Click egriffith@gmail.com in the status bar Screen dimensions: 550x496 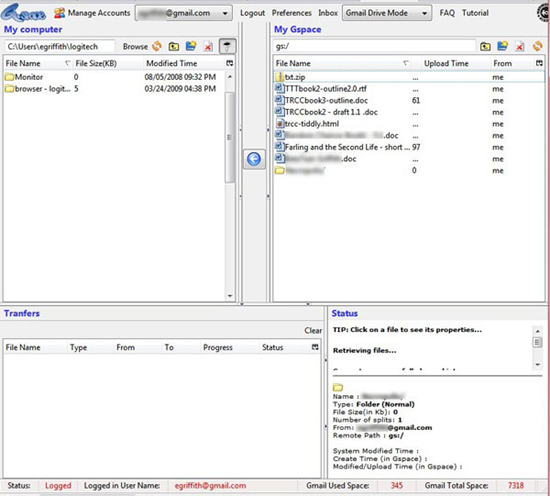point(210,485)
